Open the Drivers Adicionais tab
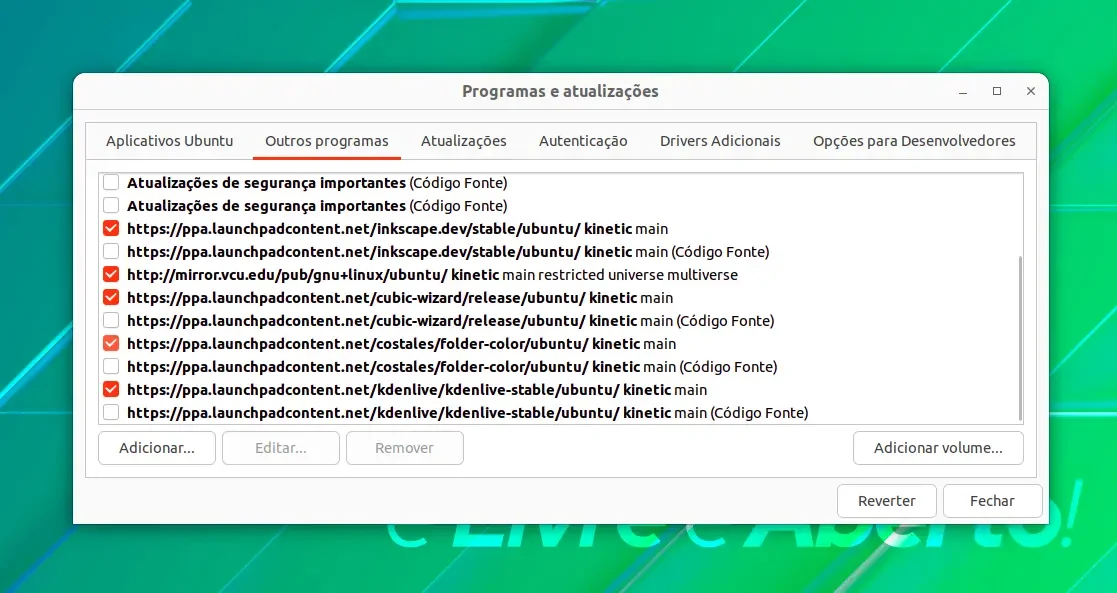This screenshot has width=1117, height=593. pyautogui.click(x=720, y=141)
